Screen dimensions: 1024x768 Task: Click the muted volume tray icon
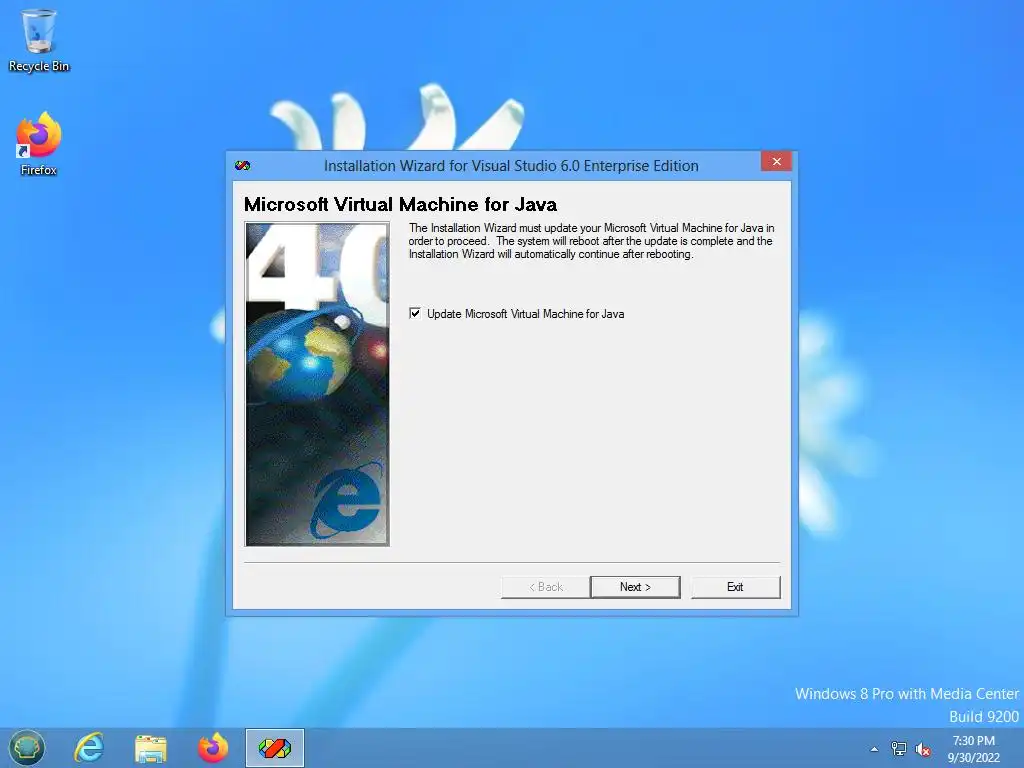pyautogui.click(x=923, y=749)
